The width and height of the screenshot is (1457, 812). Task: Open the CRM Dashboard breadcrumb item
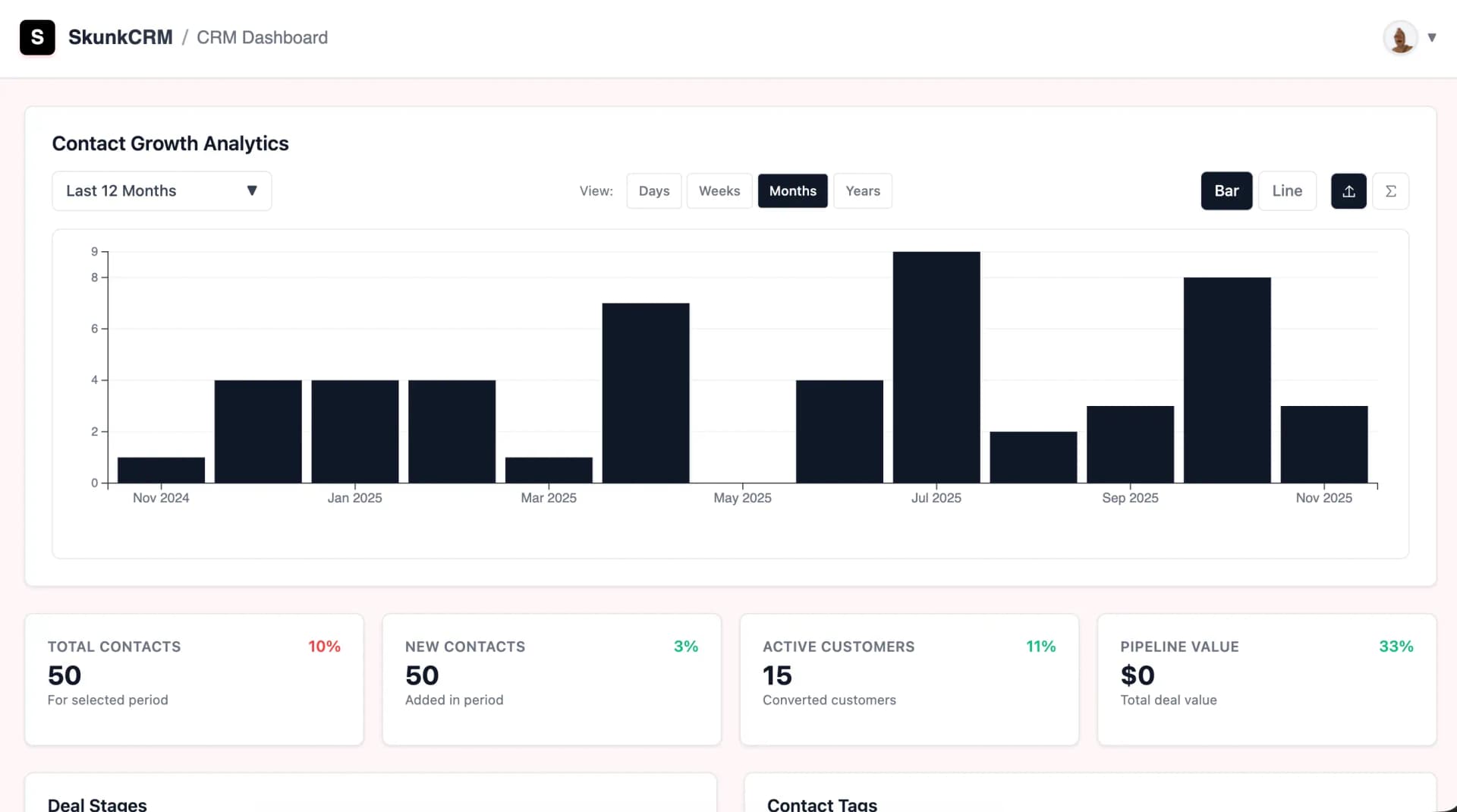pyautogui.click(x=261, y=37)
